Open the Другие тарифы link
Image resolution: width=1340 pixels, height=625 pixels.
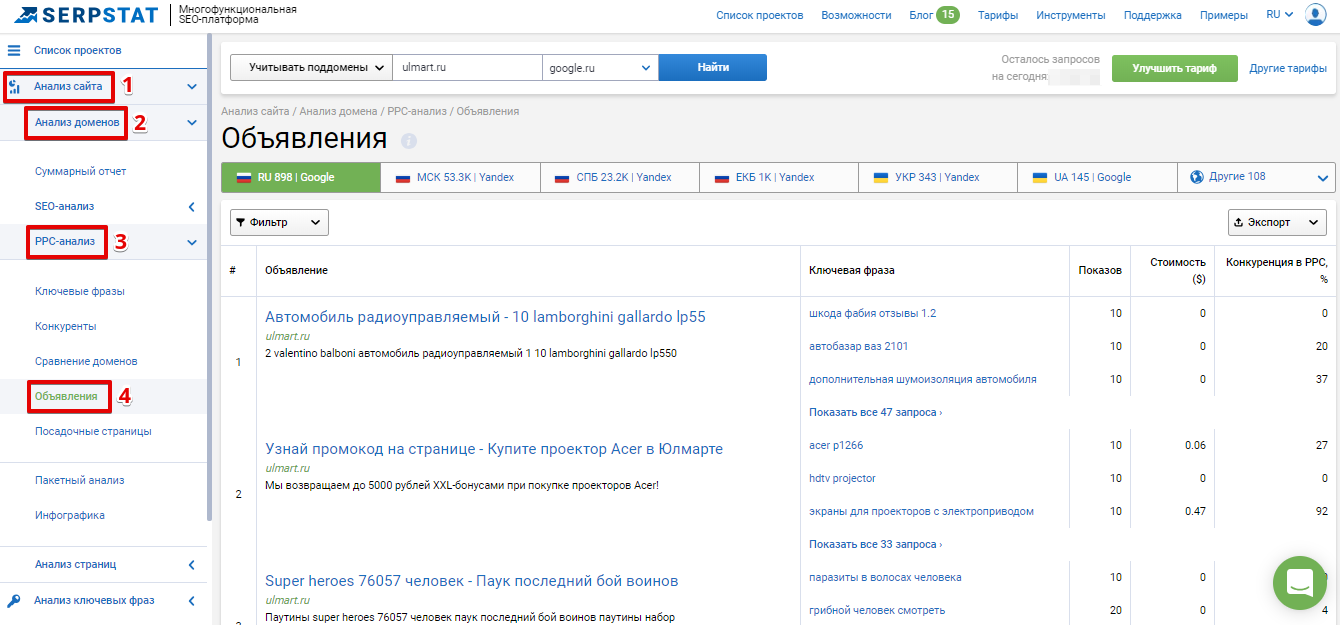[1288, 69]
